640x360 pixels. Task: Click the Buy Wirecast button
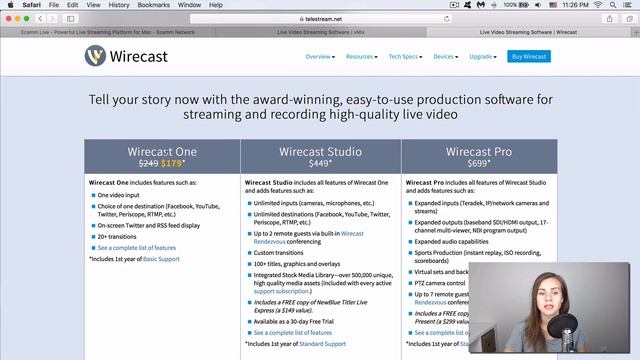(529, 56)
